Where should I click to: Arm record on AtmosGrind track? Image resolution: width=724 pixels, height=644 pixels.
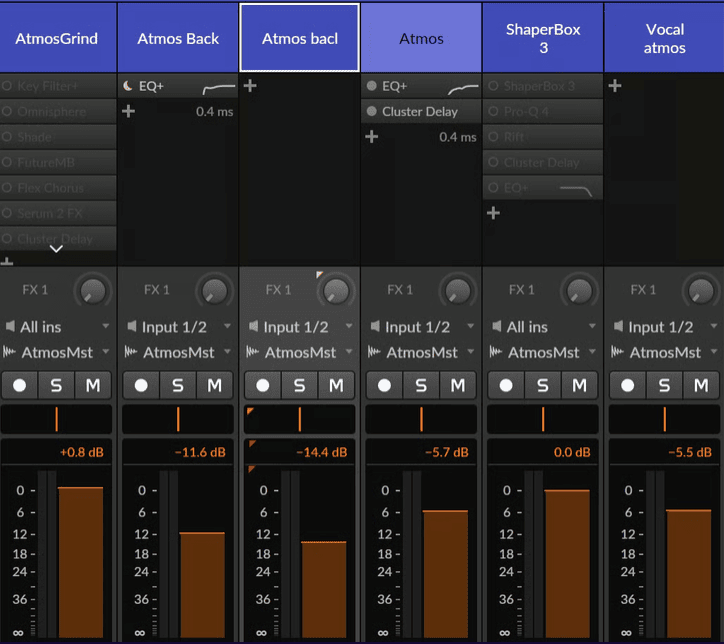pos(20,385)
